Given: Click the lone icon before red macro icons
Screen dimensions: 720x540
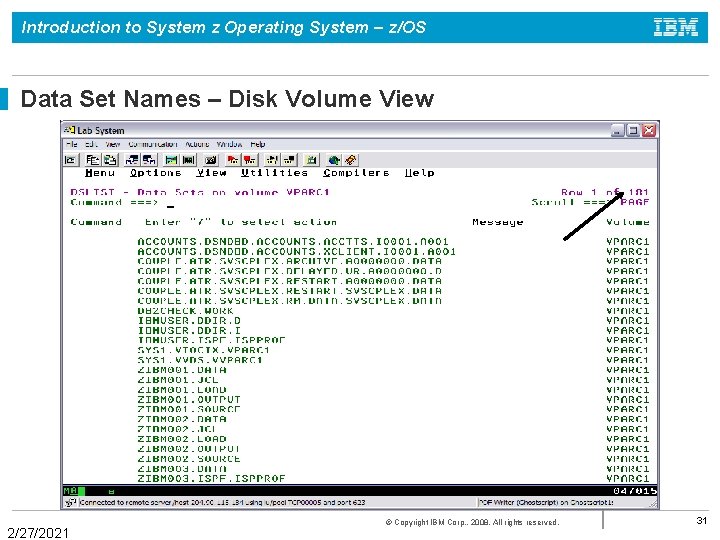Looking at the screenshot, I should (211, 160).
